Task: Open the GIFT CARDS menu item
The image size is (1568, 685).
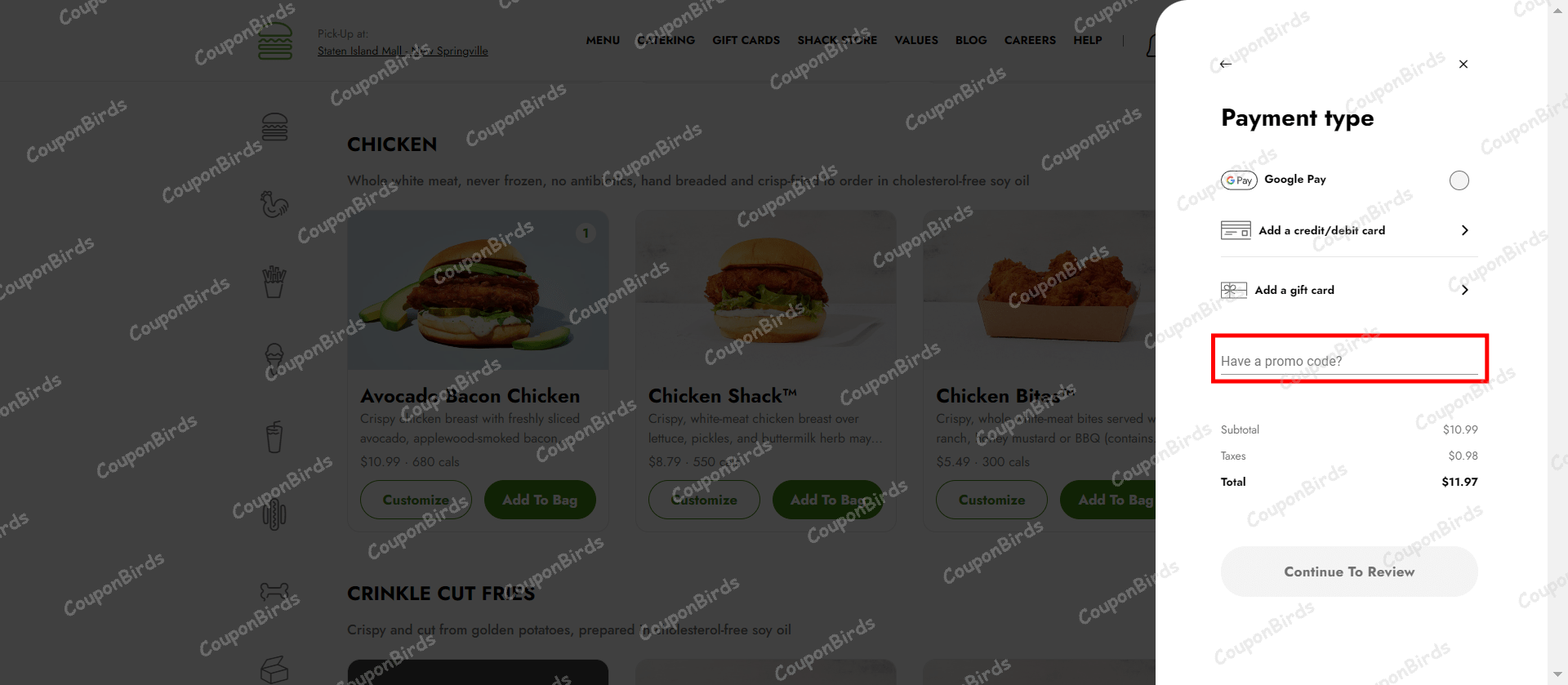Action: (x=746, y=40)
